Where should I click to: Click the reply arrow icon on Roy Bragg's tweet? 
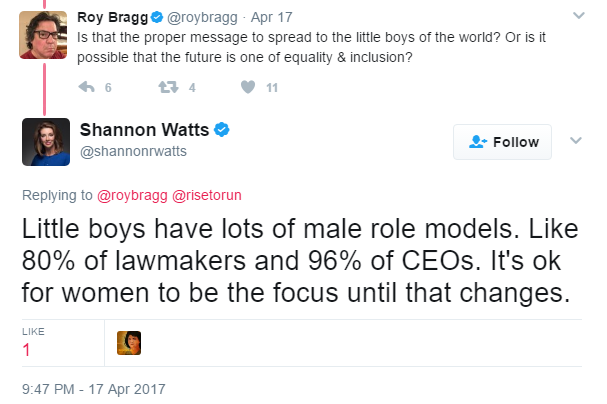[86, 87]
